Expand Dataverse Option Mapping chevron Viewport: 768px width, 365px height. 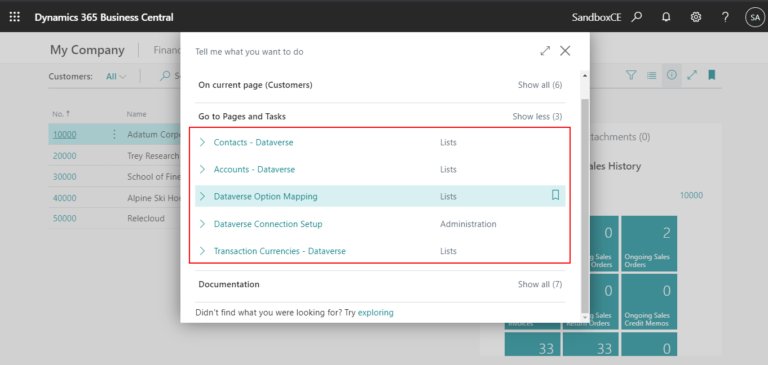[202, 196]
